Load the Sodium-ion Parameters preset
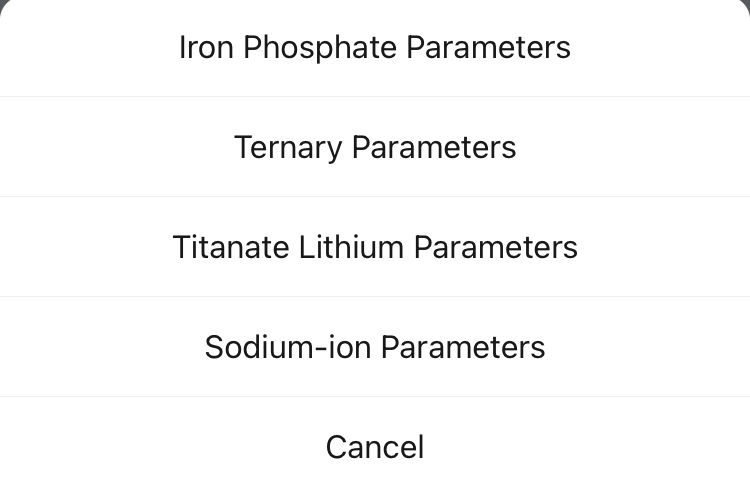The height and width of the screenshot is (496, 750). (x=375, y=347)
